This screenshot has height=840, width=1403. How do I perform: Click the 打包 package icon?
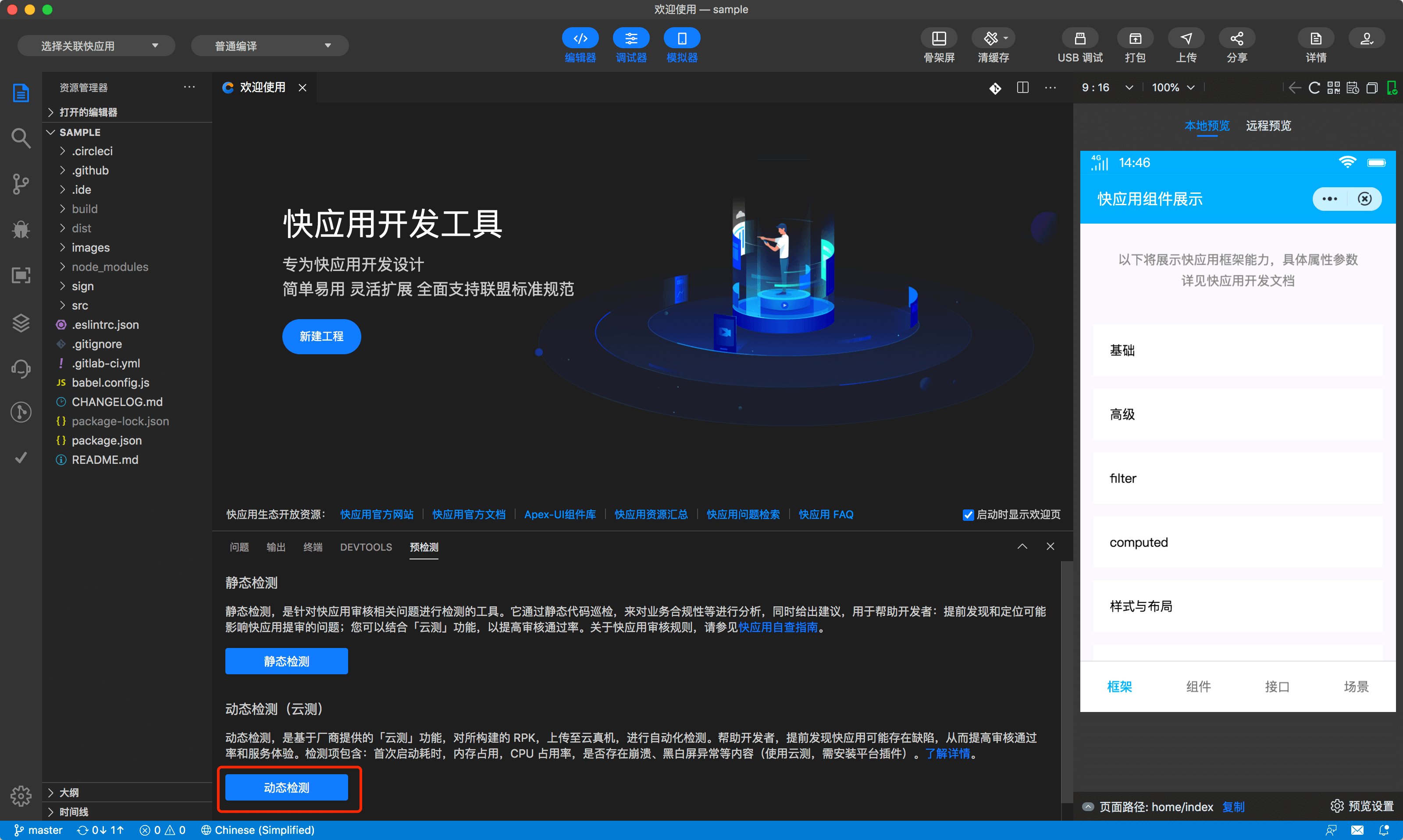pos(1135,39)
